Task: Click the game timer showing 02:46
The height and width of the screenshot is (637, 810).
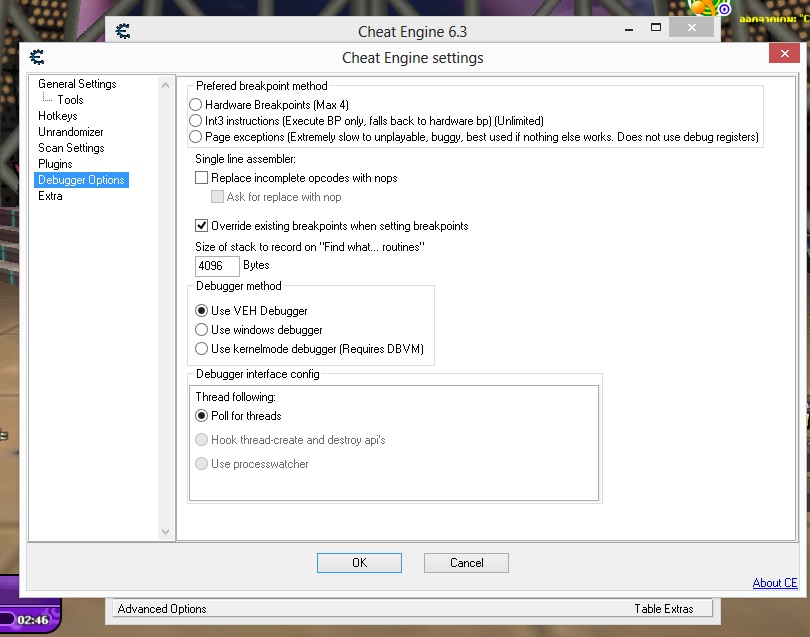Action: point(33,619)
